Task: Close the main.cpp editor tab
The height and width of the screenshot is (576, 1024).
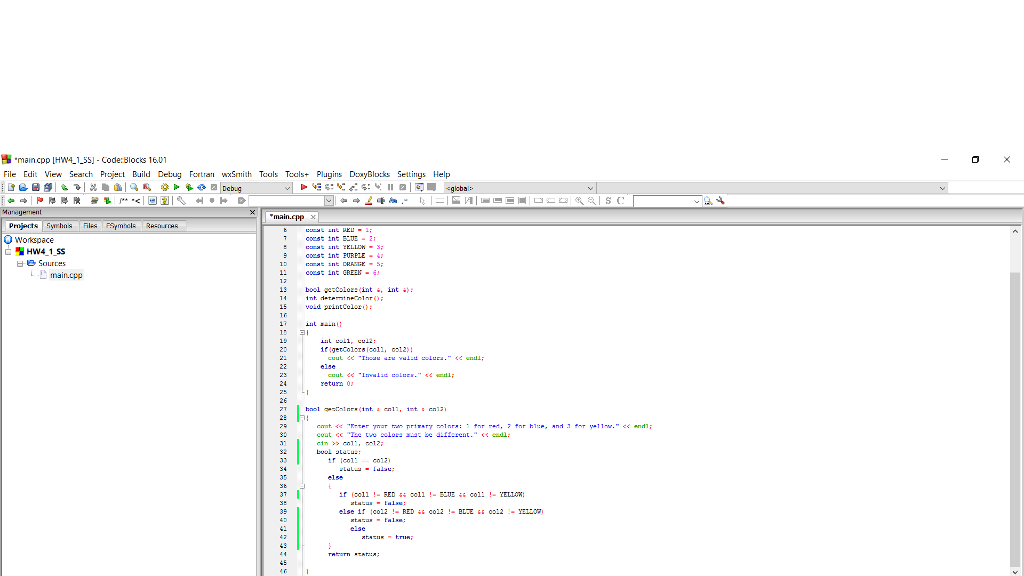Action: coord(313,215)
